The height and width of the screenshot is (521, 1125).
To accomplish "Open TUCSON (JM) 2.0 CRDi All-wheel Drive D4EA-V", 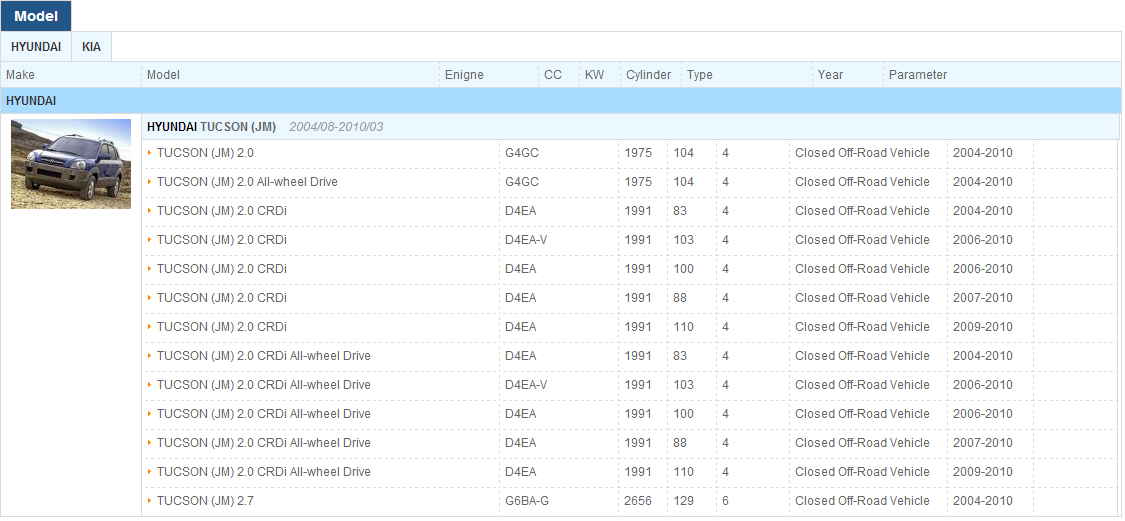I will coord(263,385).
